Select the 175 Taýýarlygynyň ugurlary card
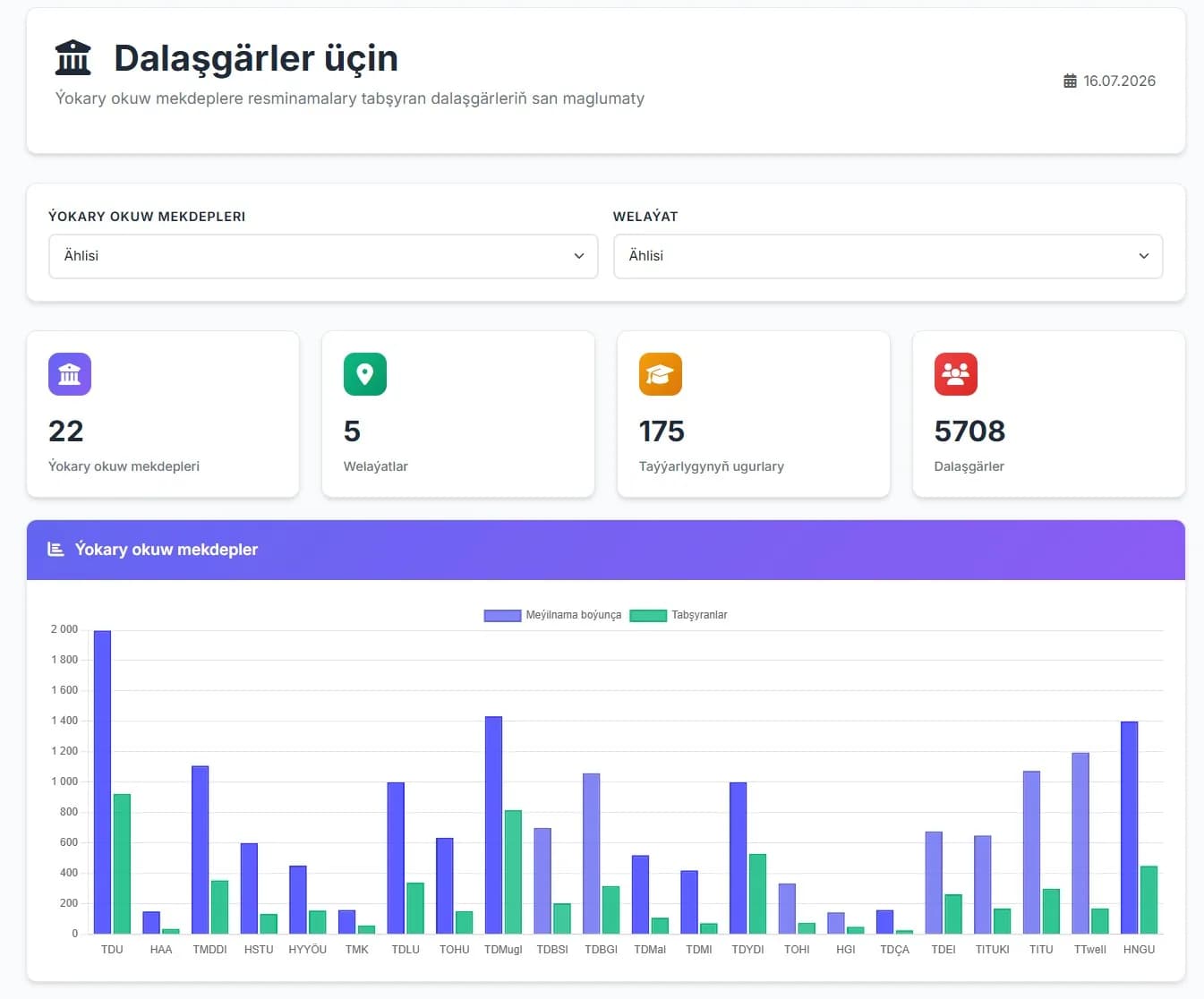Image resolution: width=1204 pixels, height=999 pixels. pyautogui.click(x=754, y=414)
